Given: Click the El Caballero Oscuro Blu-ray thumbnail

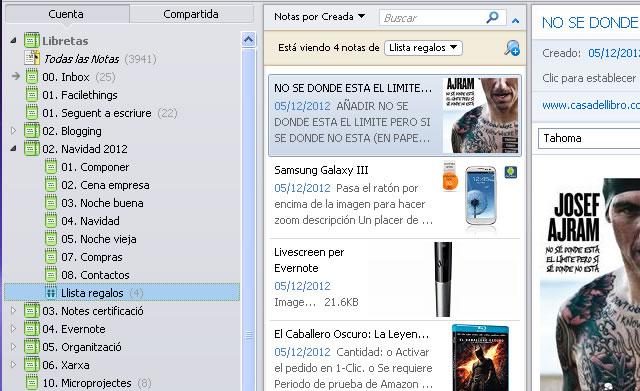Looking at the screenshot, I should tap(480, 358).
